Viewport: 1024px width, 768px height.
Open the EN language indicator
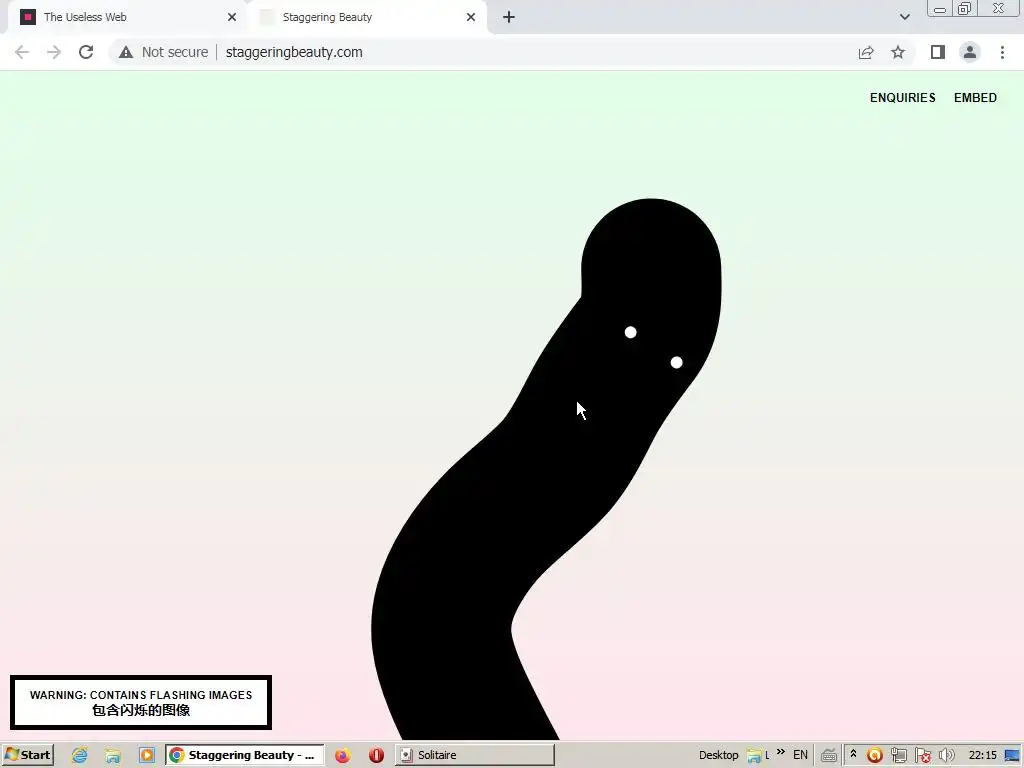800,756
